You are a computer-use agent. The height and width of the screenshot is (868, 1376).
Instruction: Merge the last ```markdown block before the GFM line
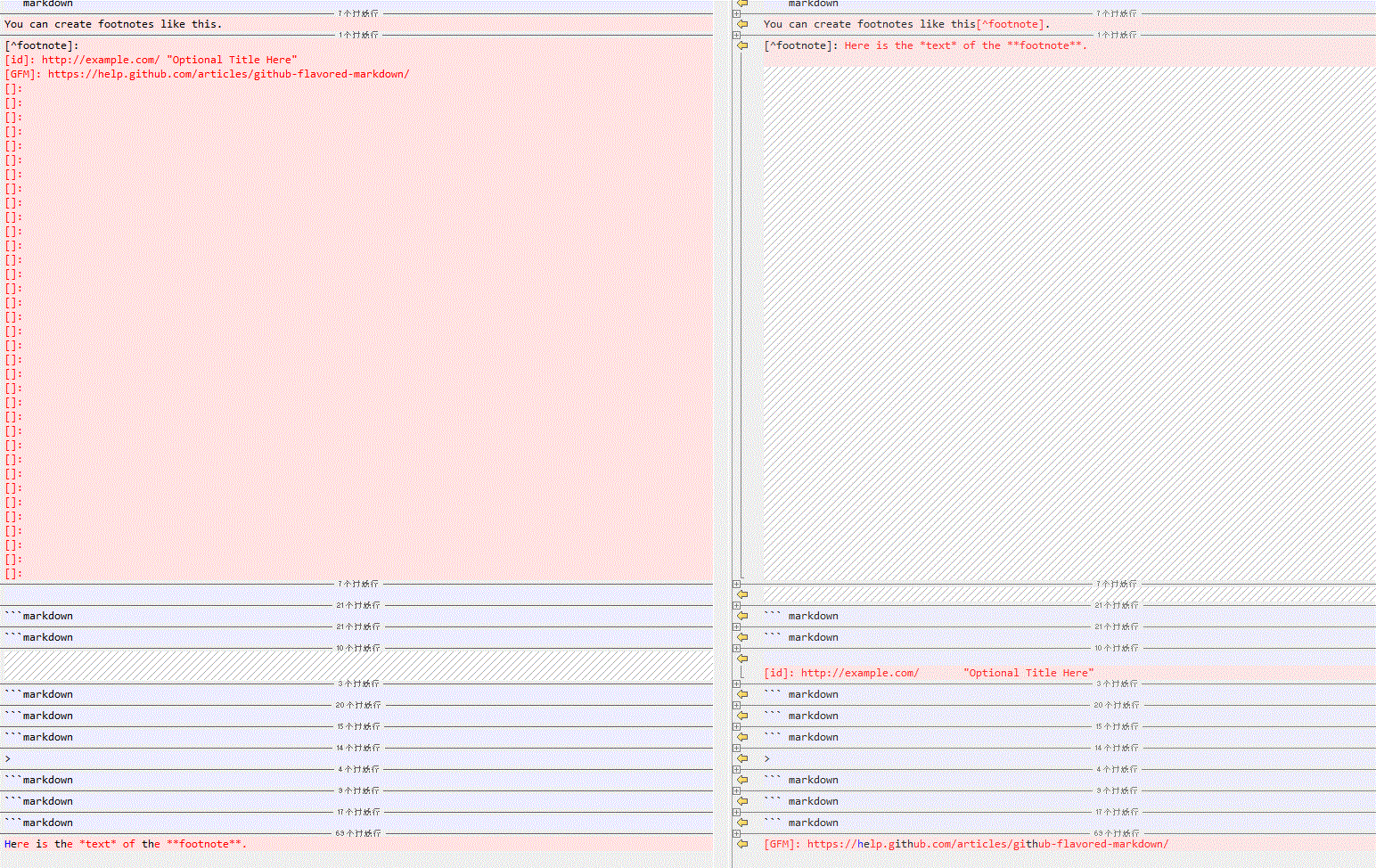pos(742,823)
